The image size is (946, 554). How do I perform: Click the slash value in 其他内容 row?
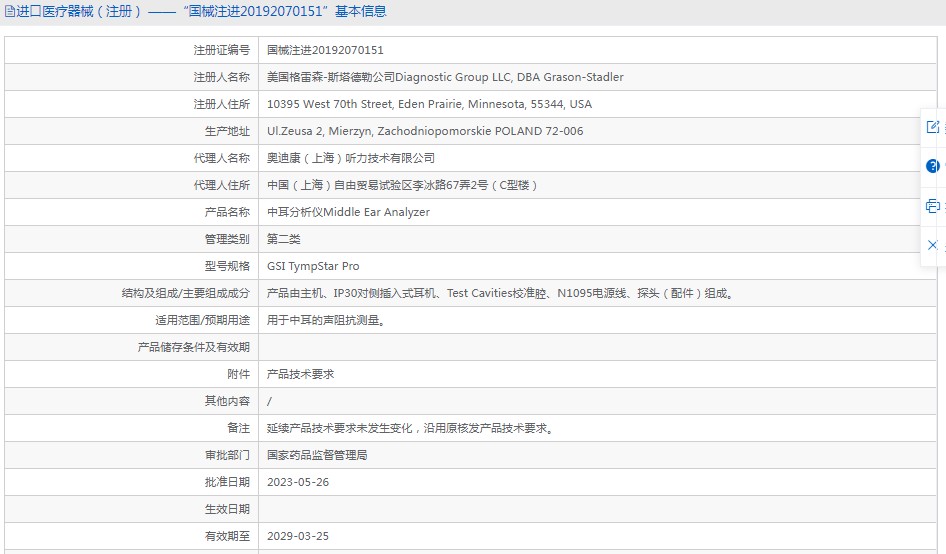[x=269, y=401]
